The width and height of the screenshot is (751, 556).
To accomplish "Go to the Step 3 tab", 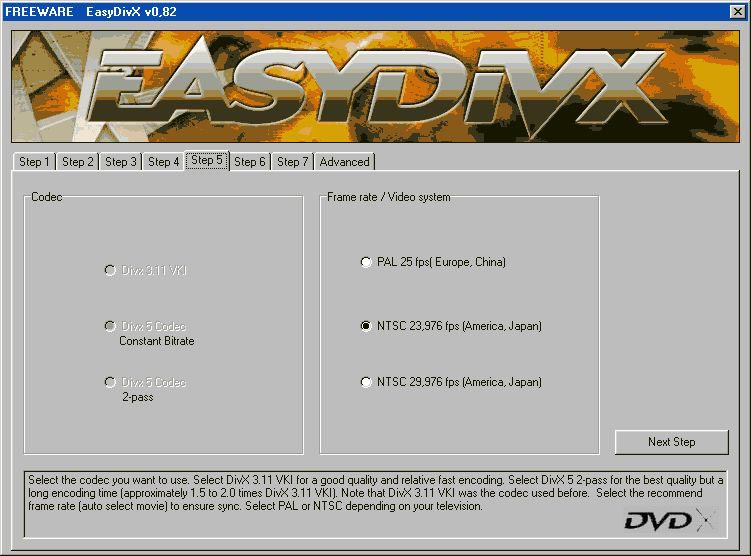I will coord(121,162).
